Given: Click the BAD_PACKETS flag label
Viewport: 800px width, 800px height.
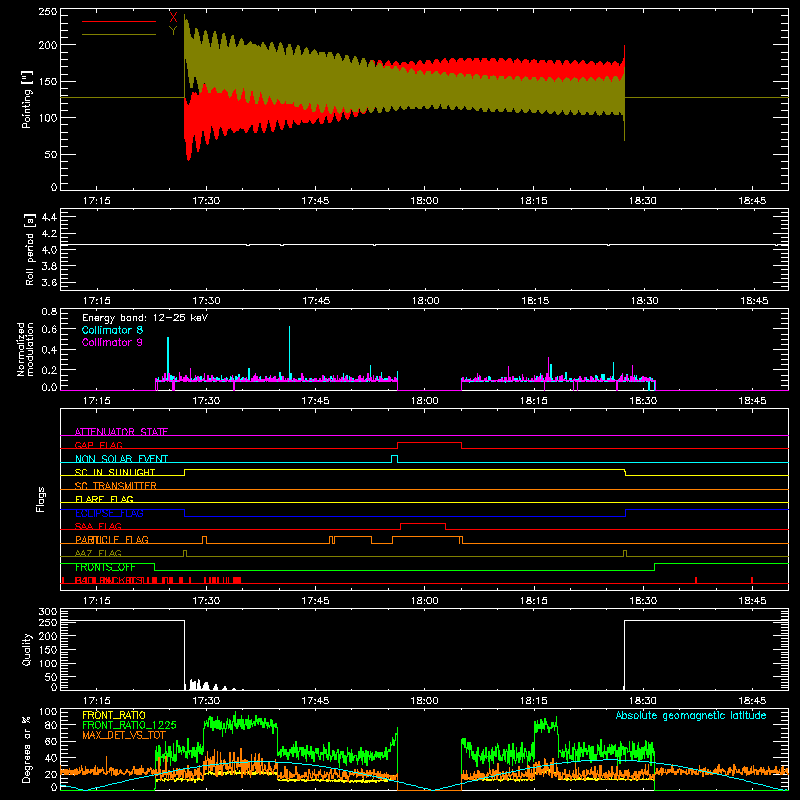Looking at the screenshot, I should pos(110,580).
